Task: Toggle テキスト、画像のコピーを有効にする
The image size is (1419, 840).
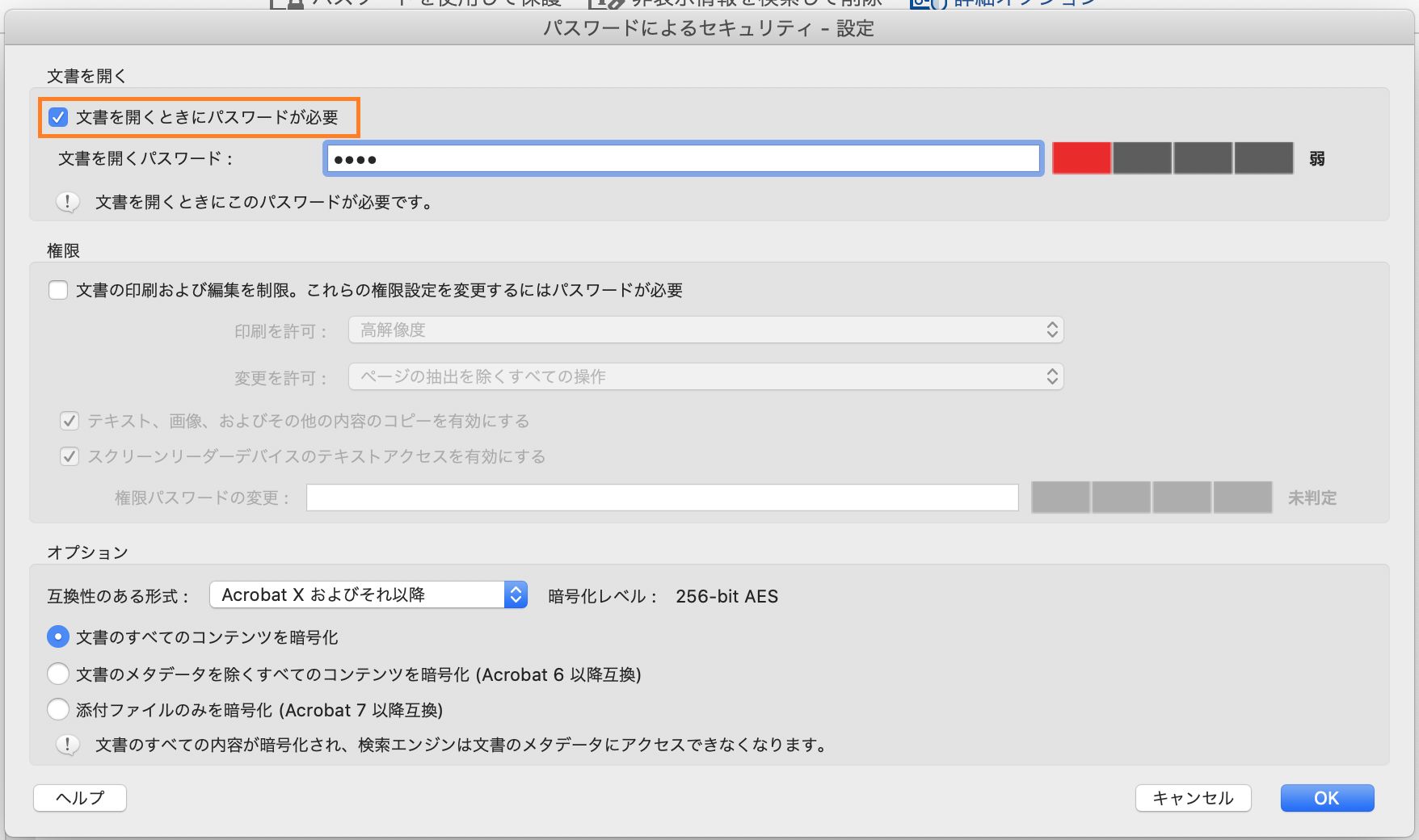Action: 69,421
